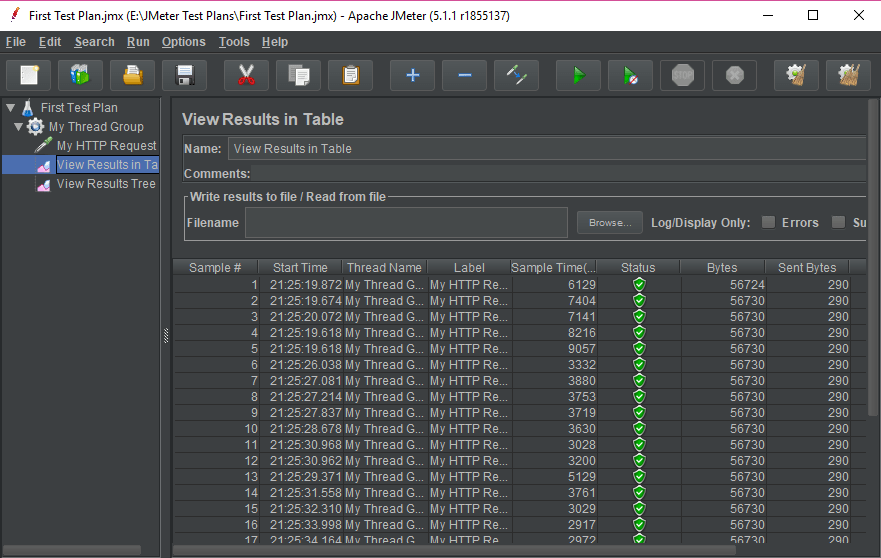Click the Stop test icon
This screenshot has height=558, width=881.
[x=683, y=75]
